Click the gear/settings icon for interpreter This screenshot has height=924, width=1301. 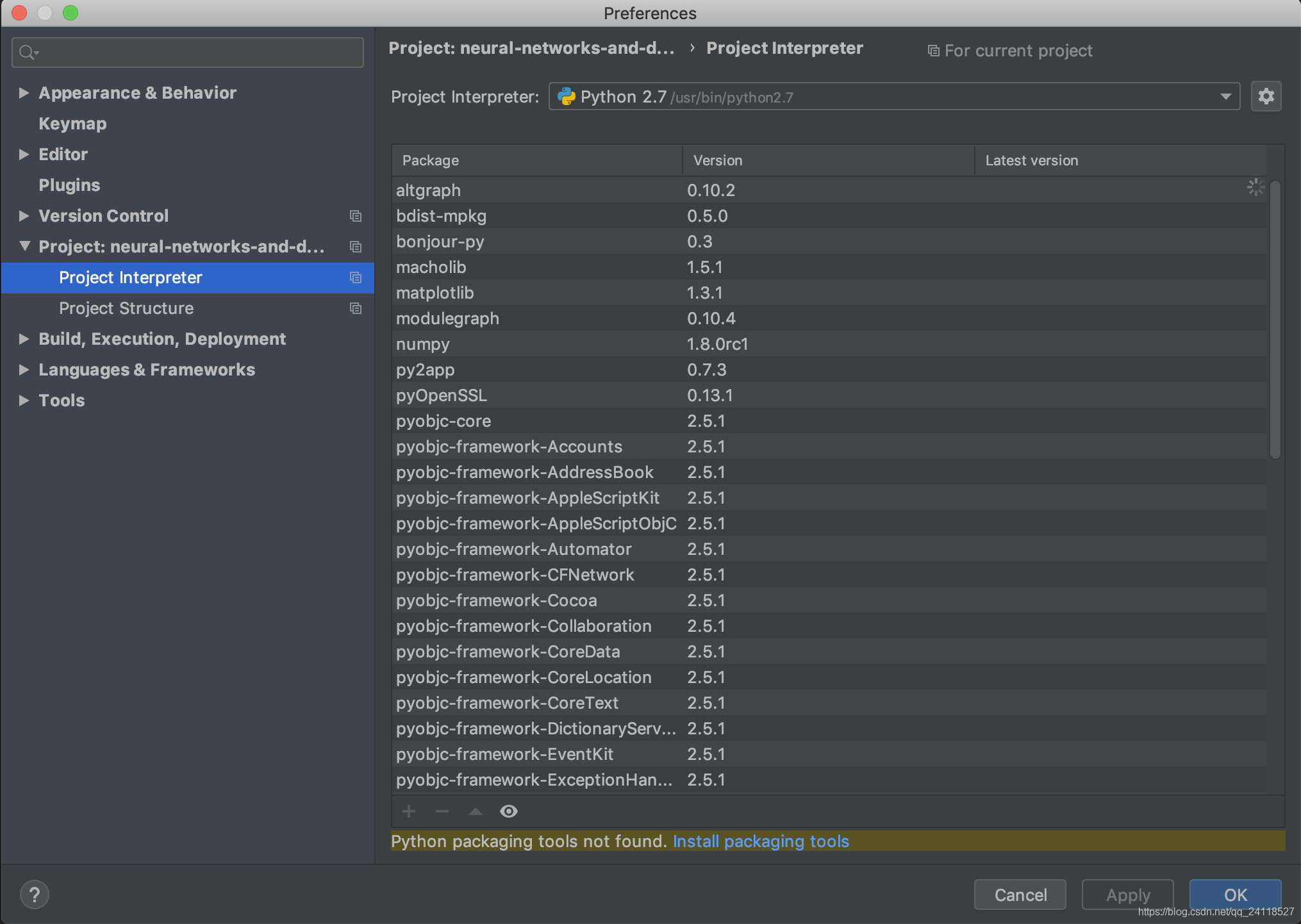[x=1266, y=97]
